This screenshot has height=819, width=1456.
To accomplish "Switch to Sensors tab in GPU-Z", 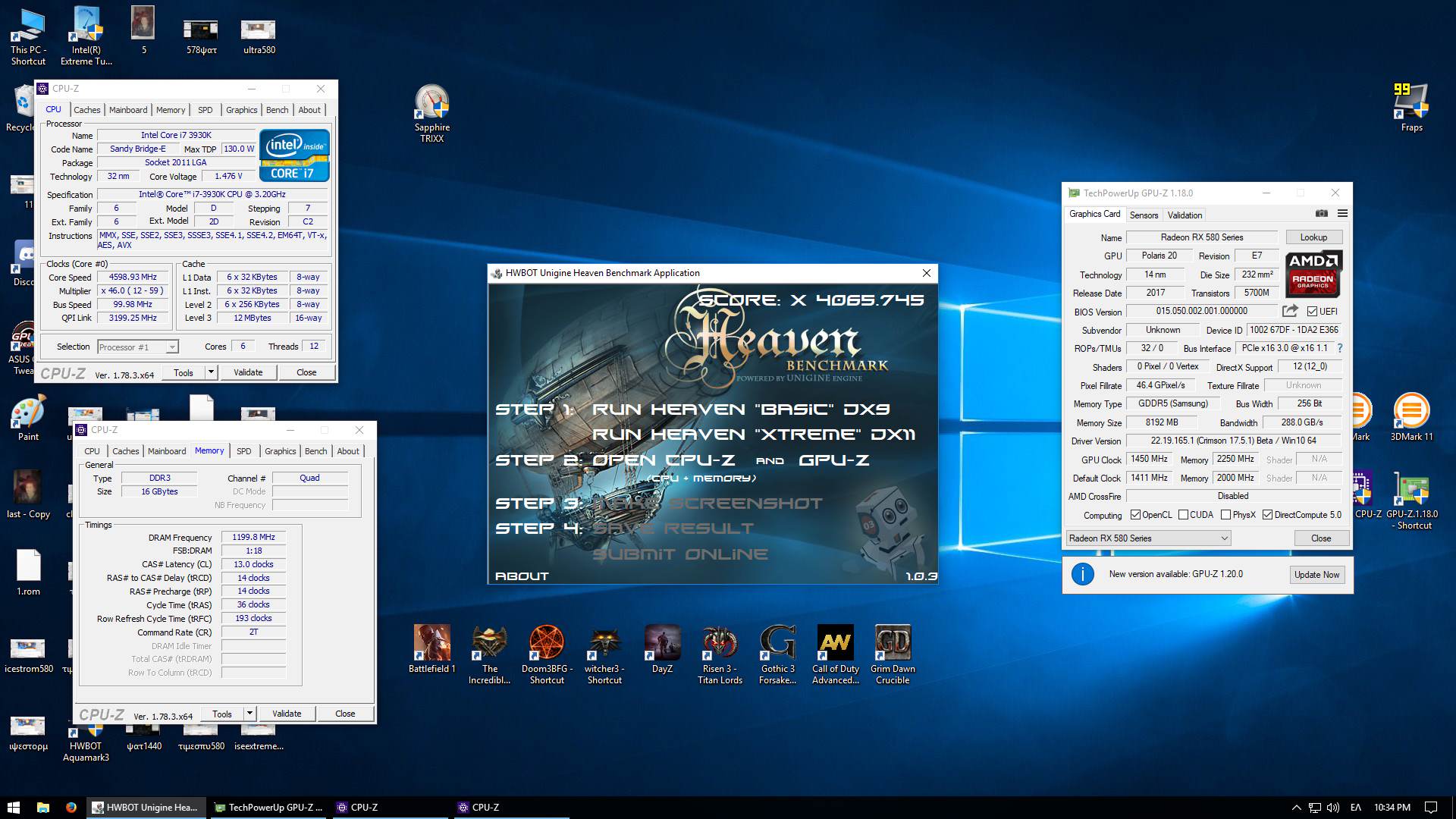I will (1144, 215).
